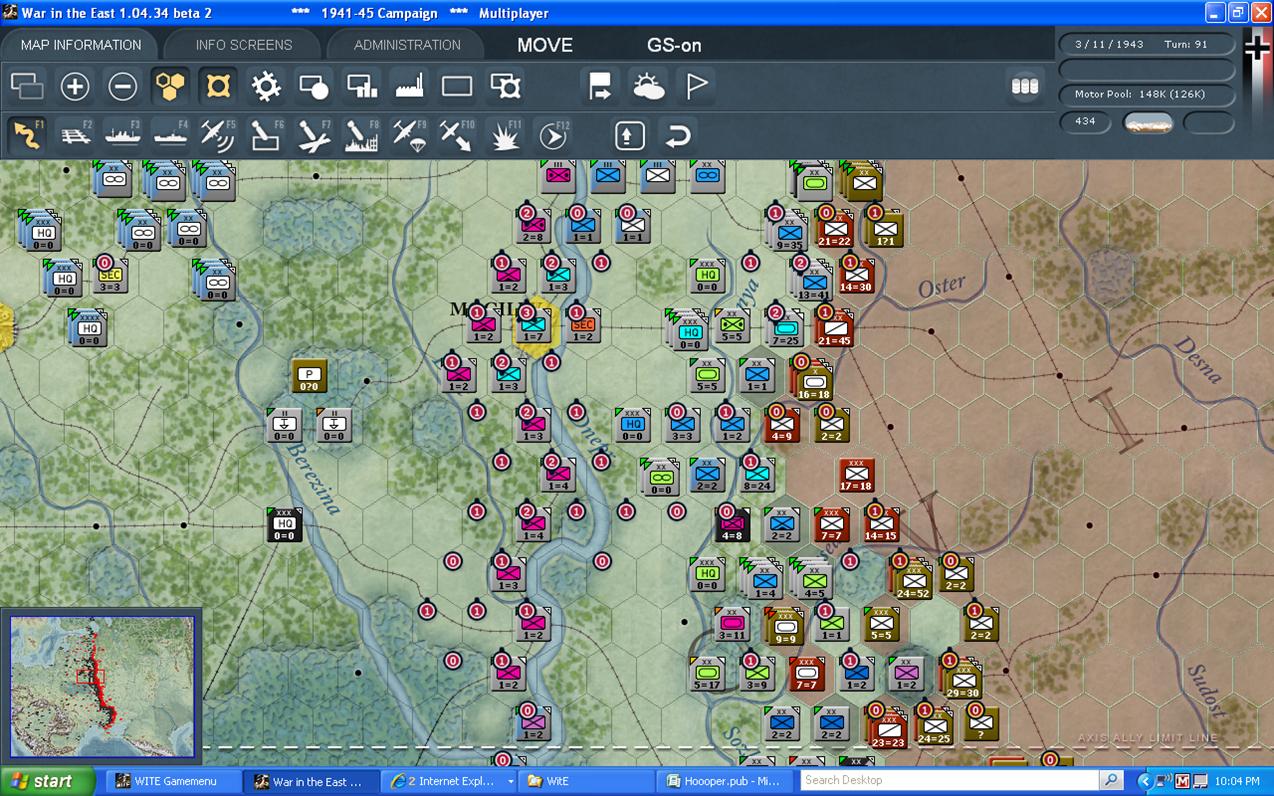1274x796 pixels.
Task: Toggle the highlighted fort level icon
Action: [x=218, y=87]
